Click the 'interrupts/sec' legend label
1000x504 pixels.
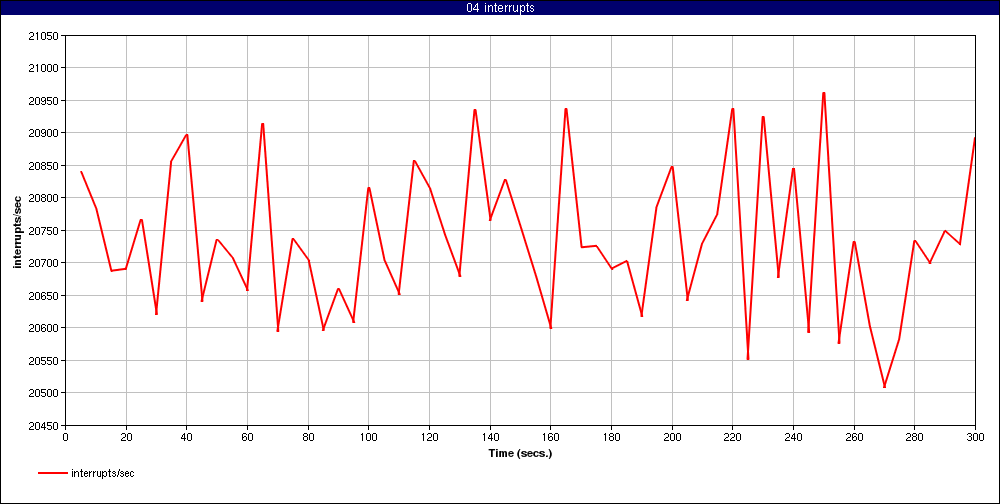103,473
